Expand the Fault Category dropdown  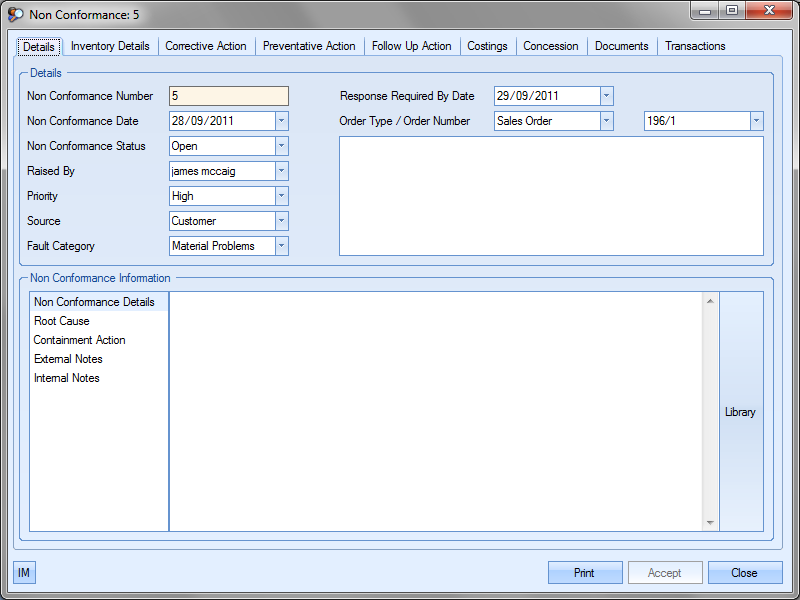tap(281, 246)
